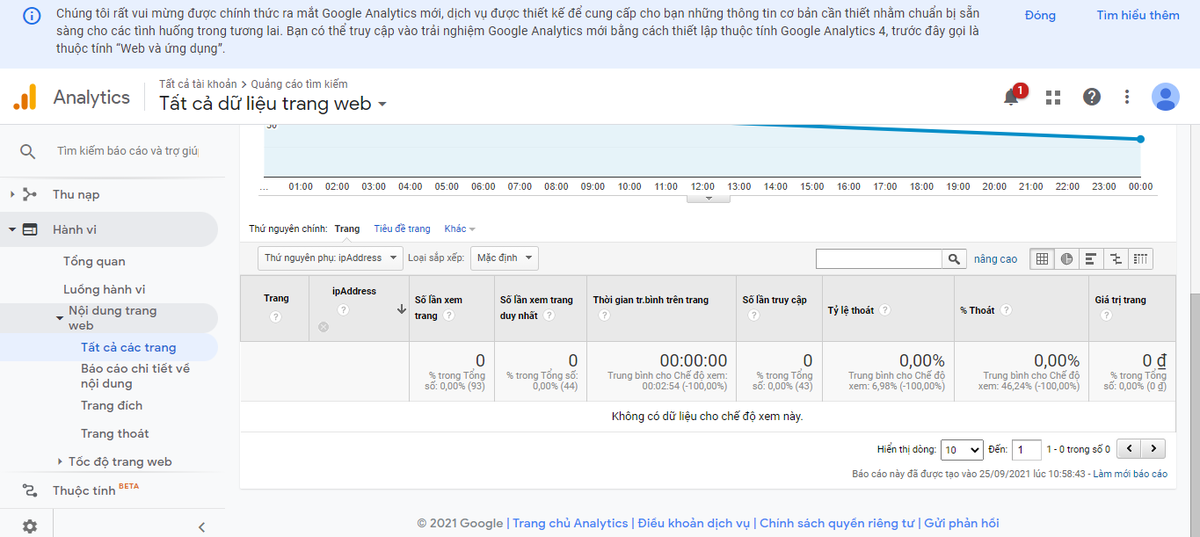Click the table search magnifier button
The image size is (1200, 537).
click(x=955, y=258)
